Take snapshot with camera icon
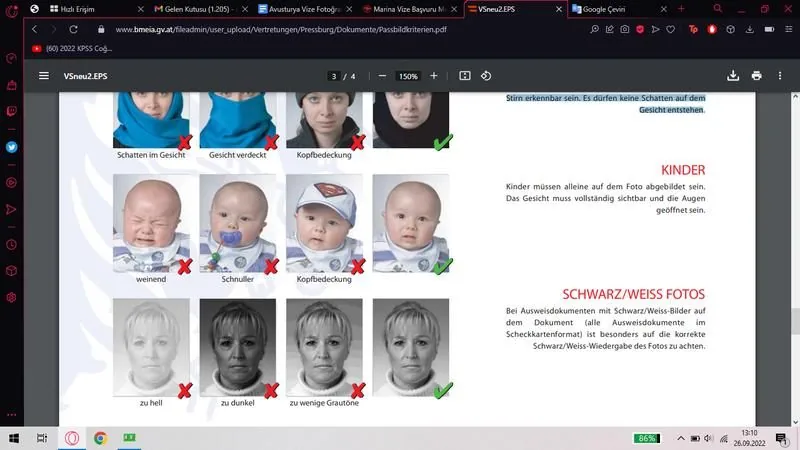This screenshot has height=450, width=800. (624, 30)
